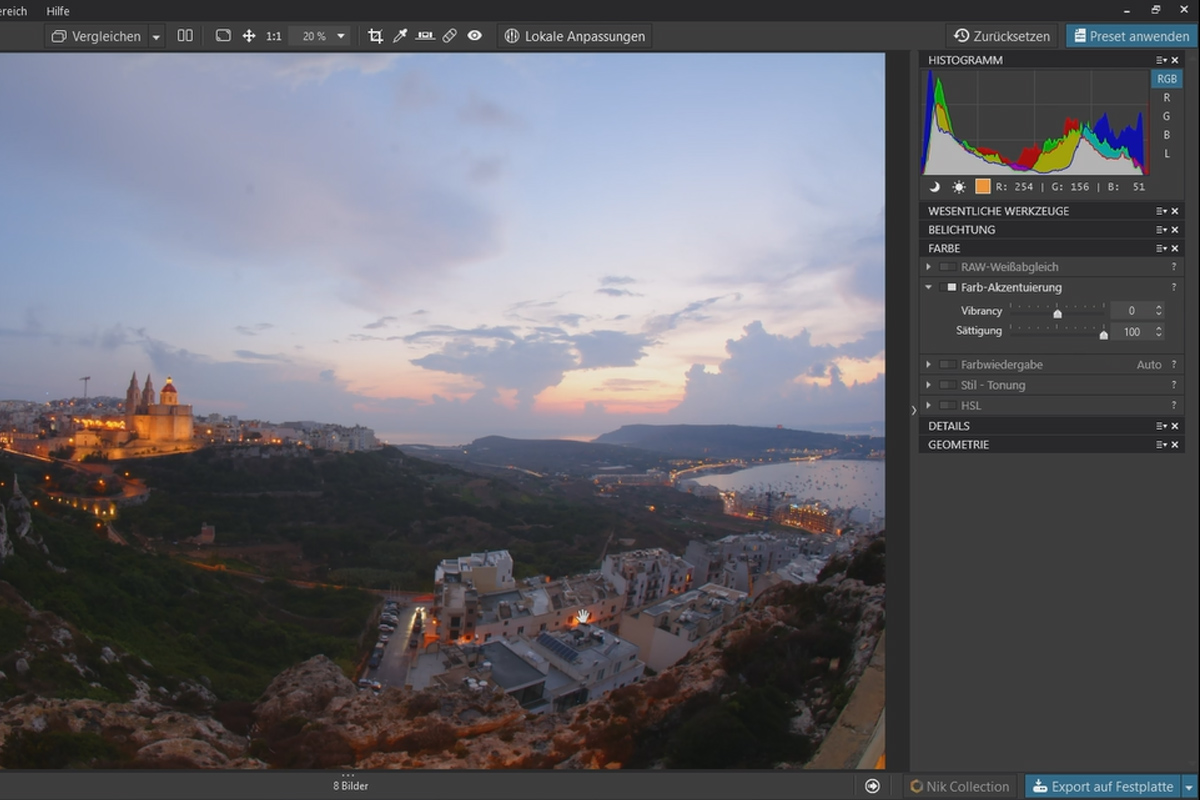Open Wesentliche Werkzeuge panel menu
This screenshot has width=1200, height=800.
click(1161, 211)
